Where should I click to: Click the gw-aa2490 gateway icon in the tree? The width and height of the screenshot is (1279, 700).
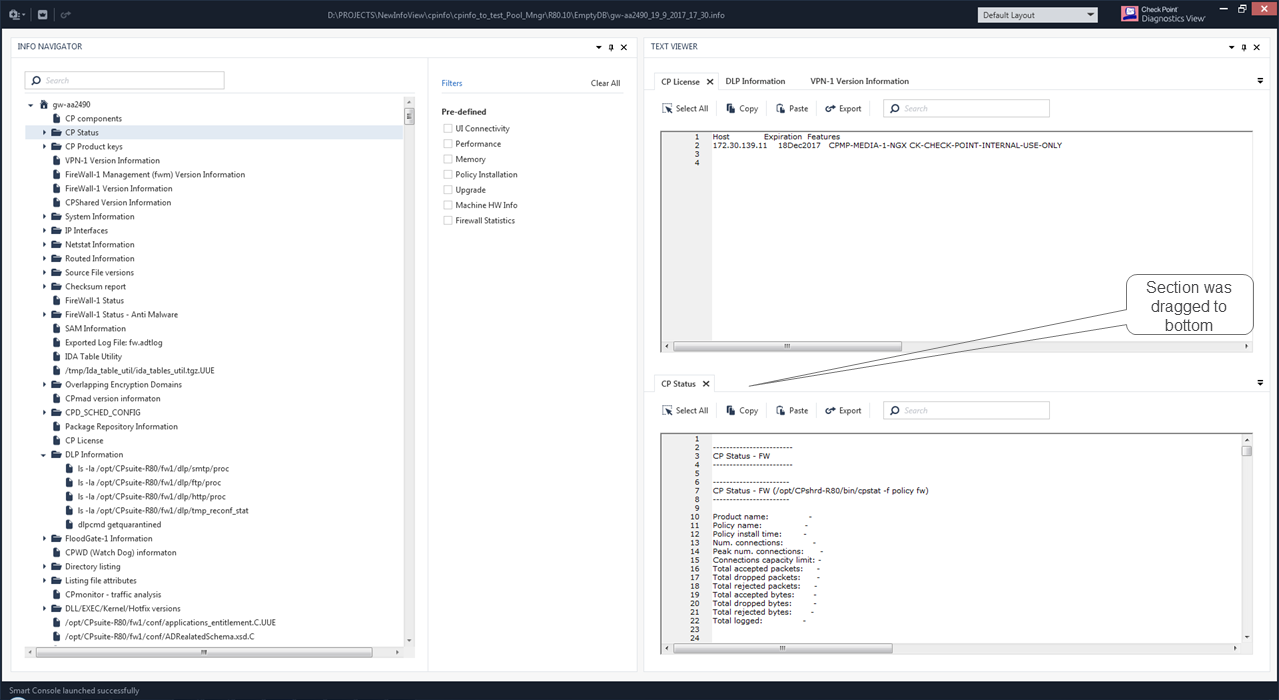(44, 104)
